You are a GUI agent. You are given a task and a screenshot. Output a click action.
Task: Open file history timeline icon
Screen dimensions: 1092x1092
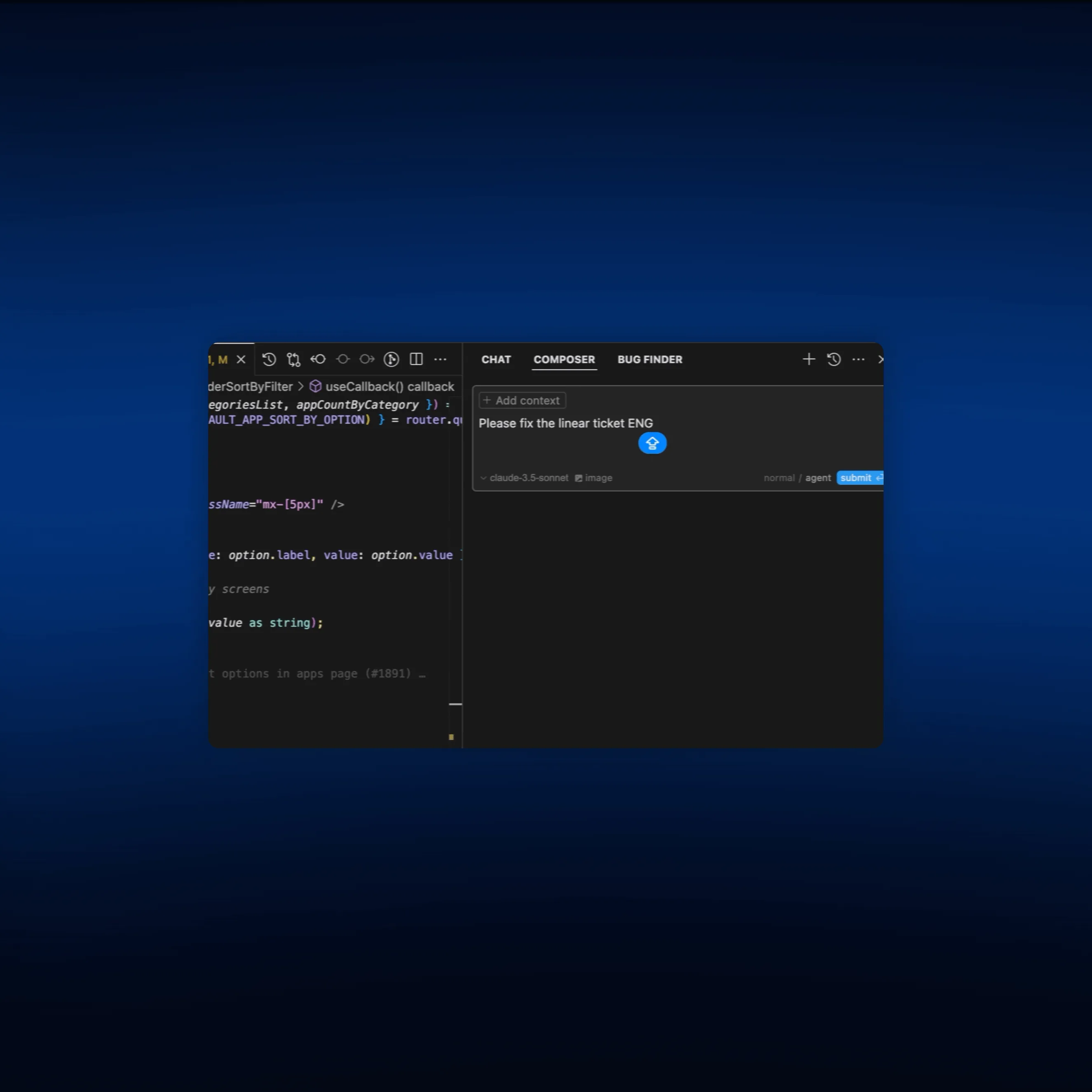pos(269,359)
